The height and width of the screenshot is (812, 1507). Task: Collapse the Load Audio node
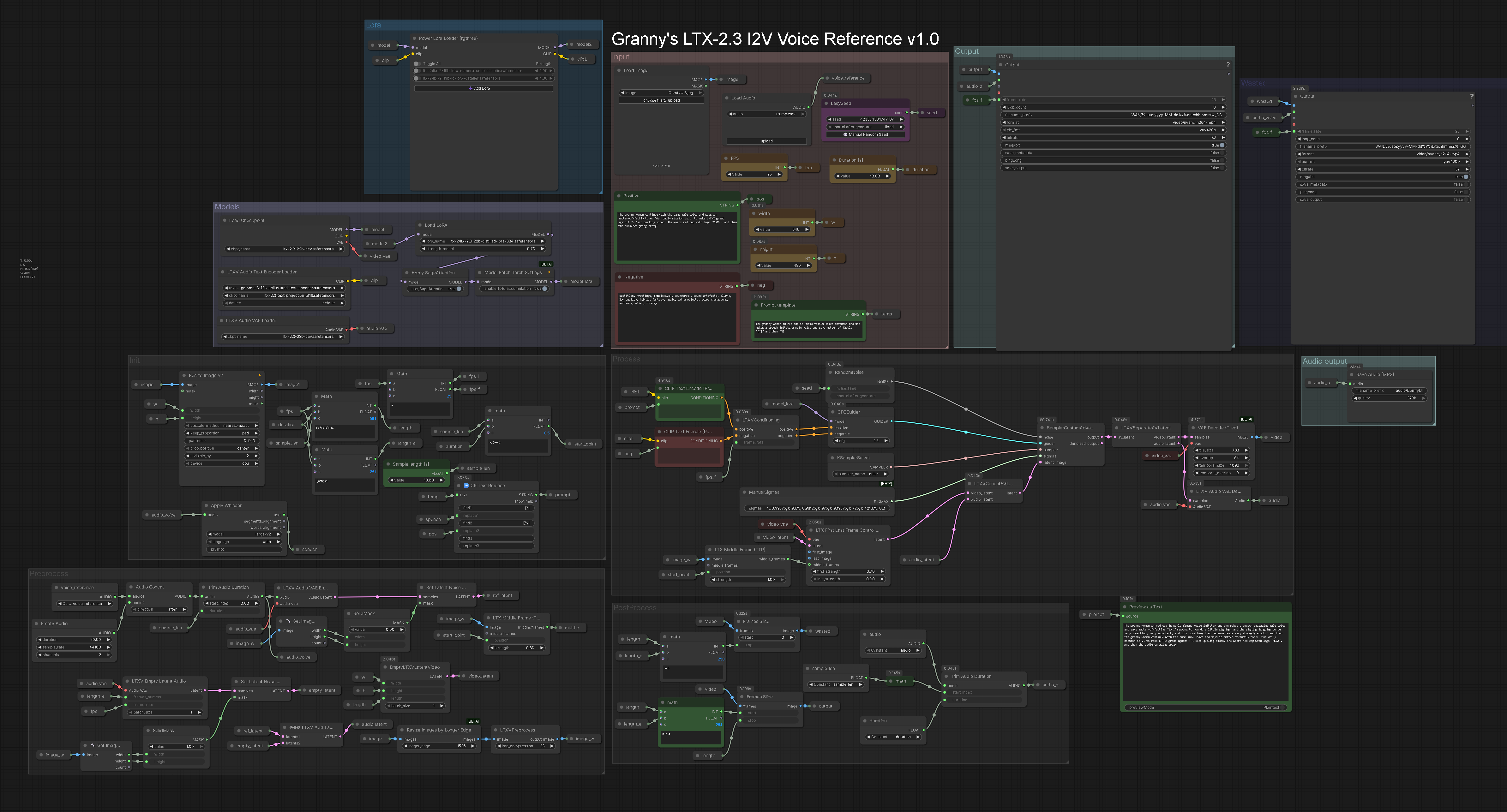(x=727, y=98)
